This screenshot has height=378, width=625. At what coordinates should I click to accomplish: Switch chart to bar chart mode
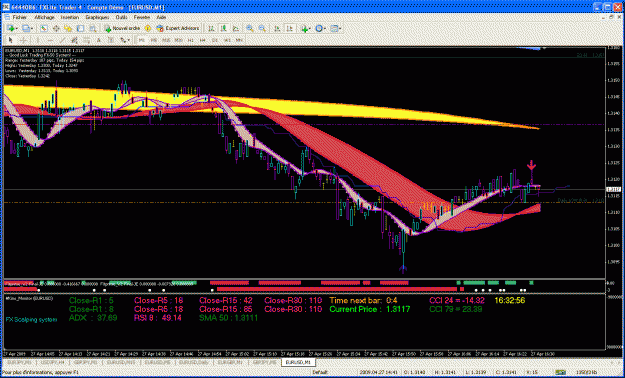(x=211, y=28)
